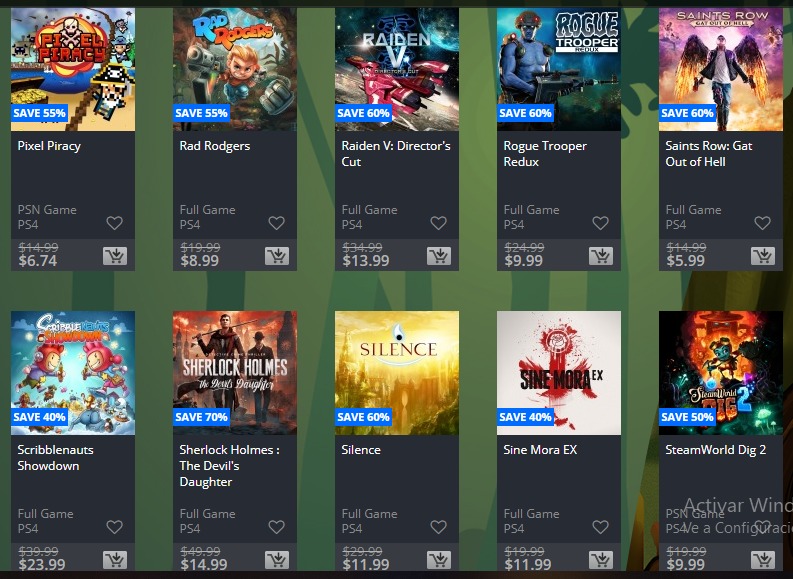793x579 pixels.
Task: Add Sine Mora EX to cart
Action: click(601, 560)
